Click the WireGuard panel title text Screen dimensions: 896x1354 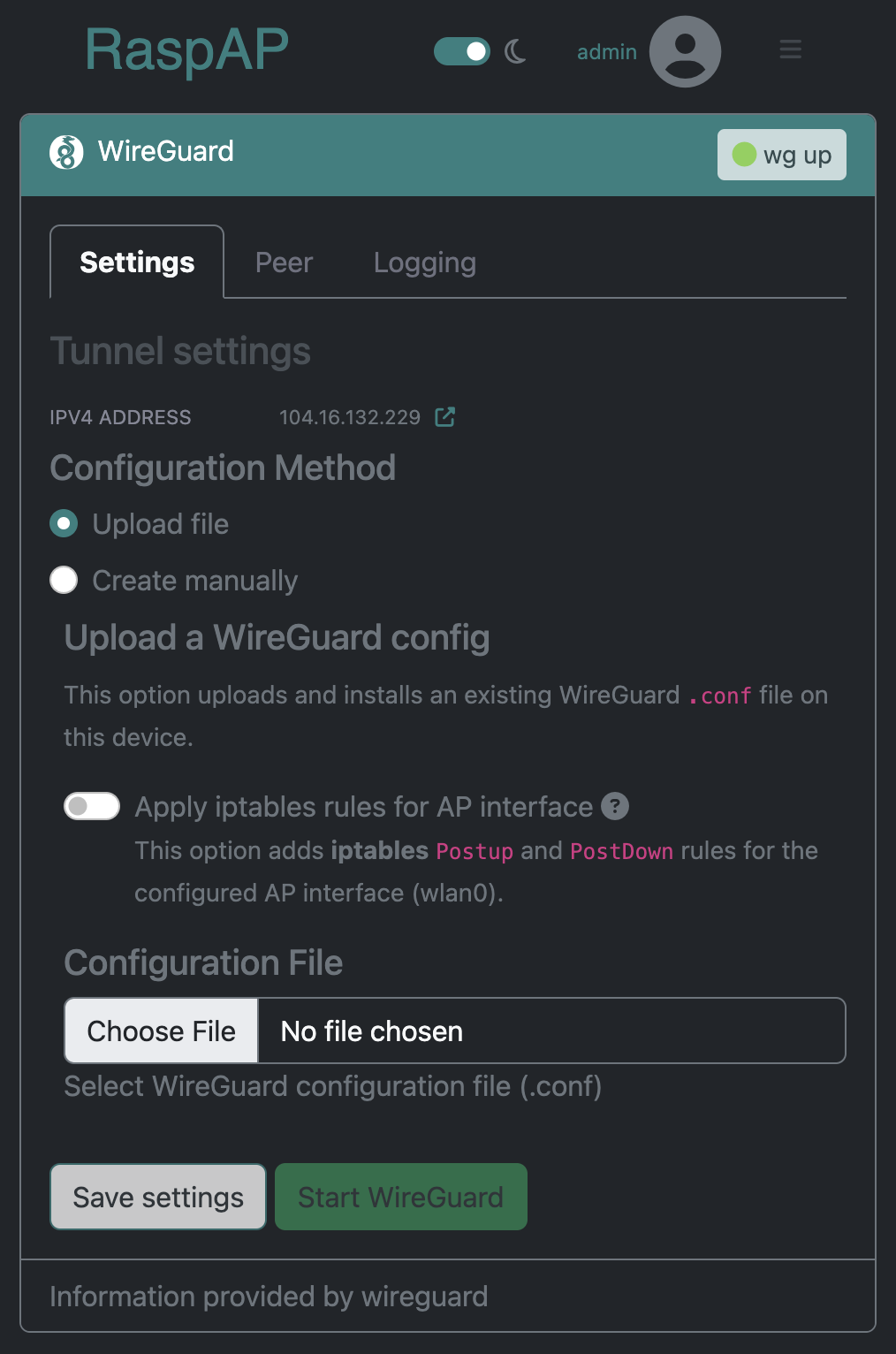pos(166,151)
